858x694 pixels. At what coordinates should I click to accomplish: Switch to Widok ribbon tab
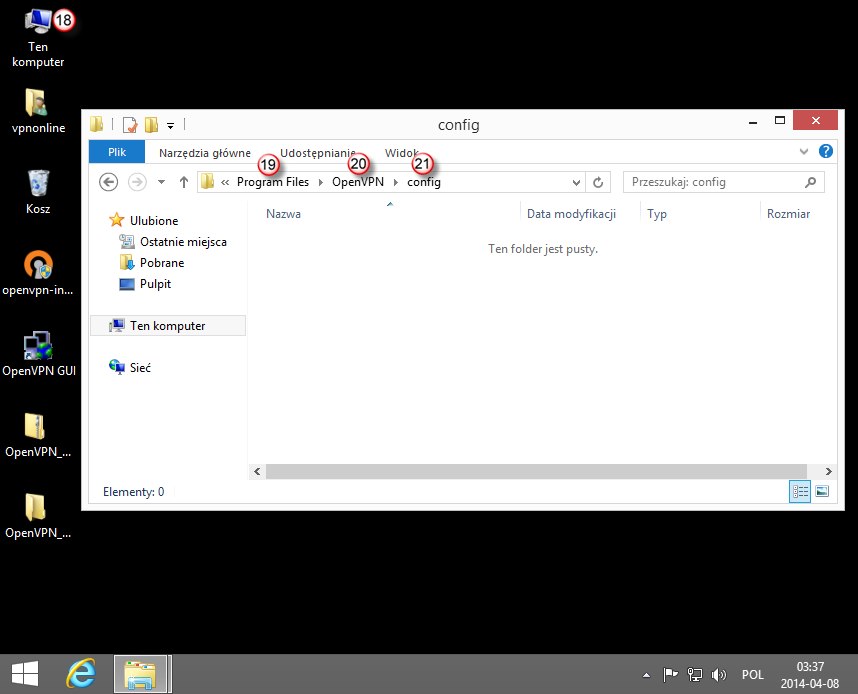pos(401,153)
